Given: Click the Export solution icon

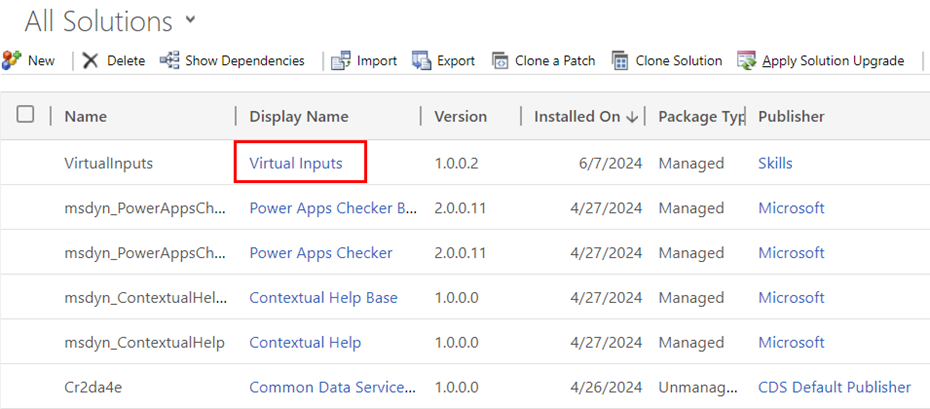Looking at the screenshot, I should (x=421, y=61).
